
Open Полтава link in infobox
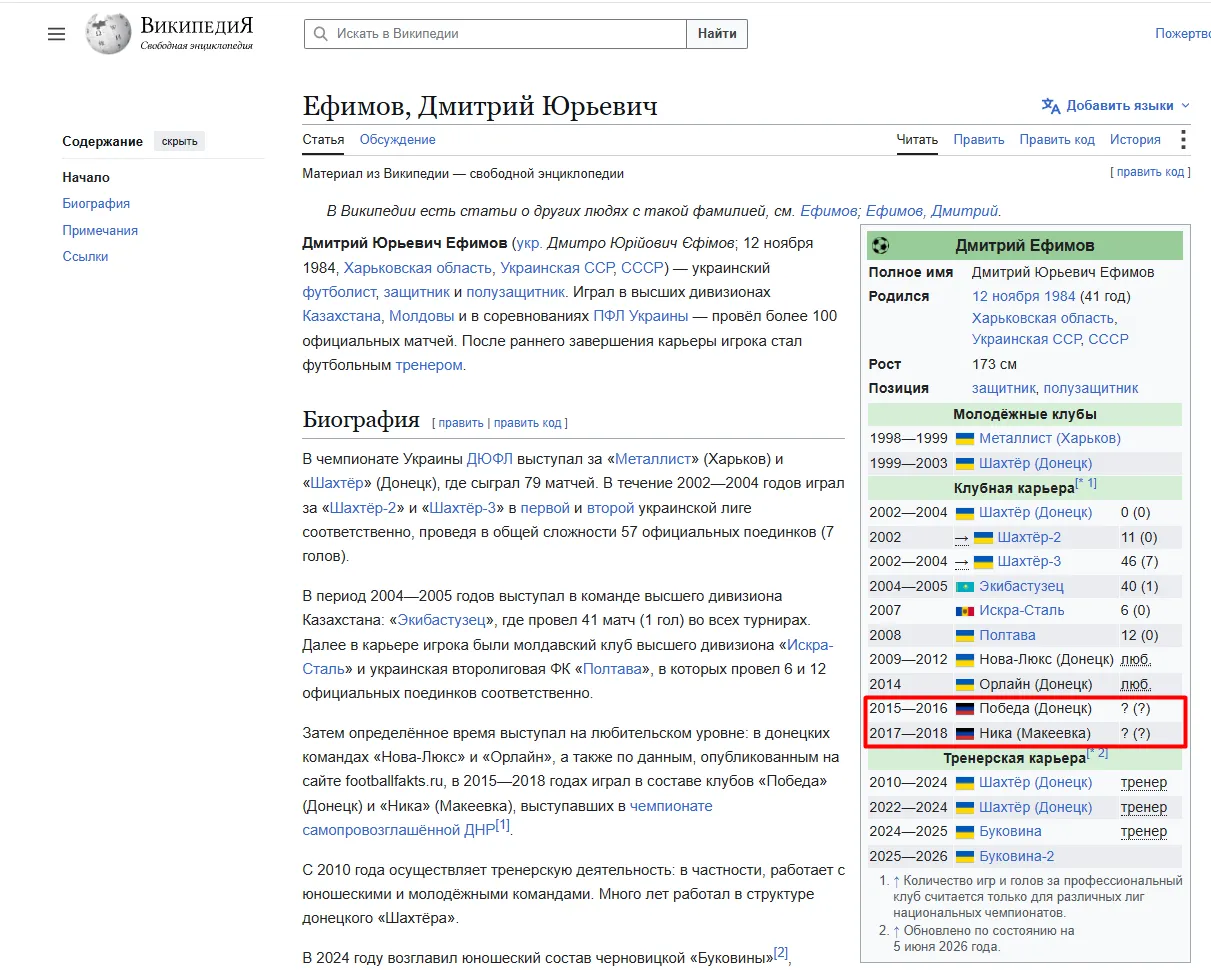[x=1007, y=635]
